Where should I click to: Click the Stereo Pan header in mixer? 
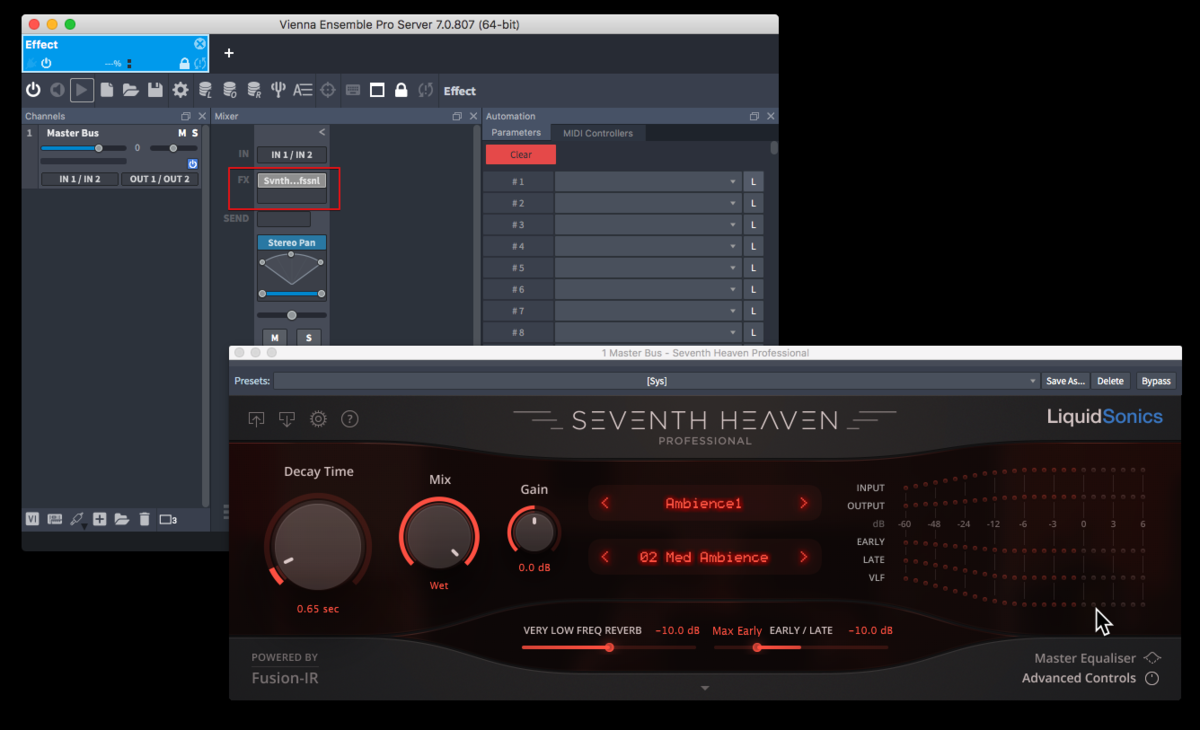[292, 243]
